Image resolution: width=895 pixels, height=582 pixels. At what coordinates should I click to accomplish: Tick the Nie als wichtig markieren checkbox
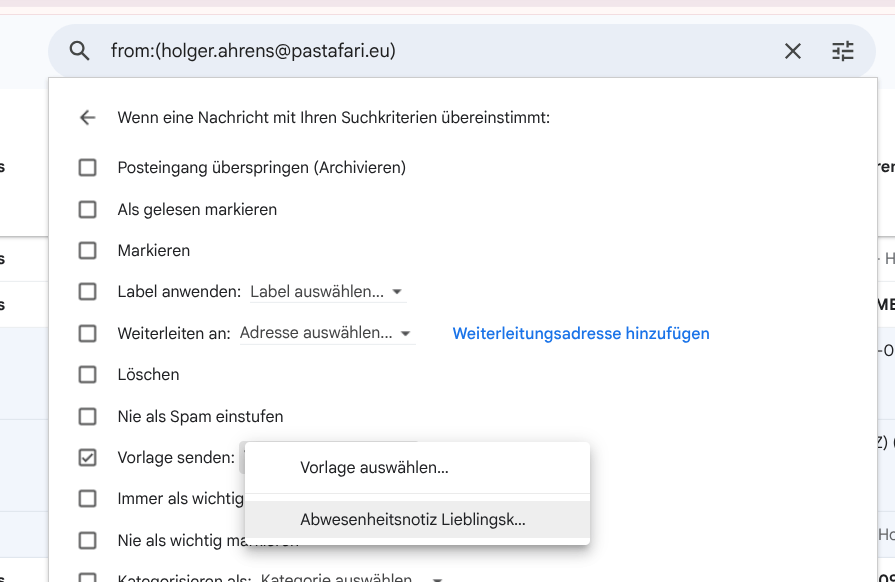coord(88,541)
